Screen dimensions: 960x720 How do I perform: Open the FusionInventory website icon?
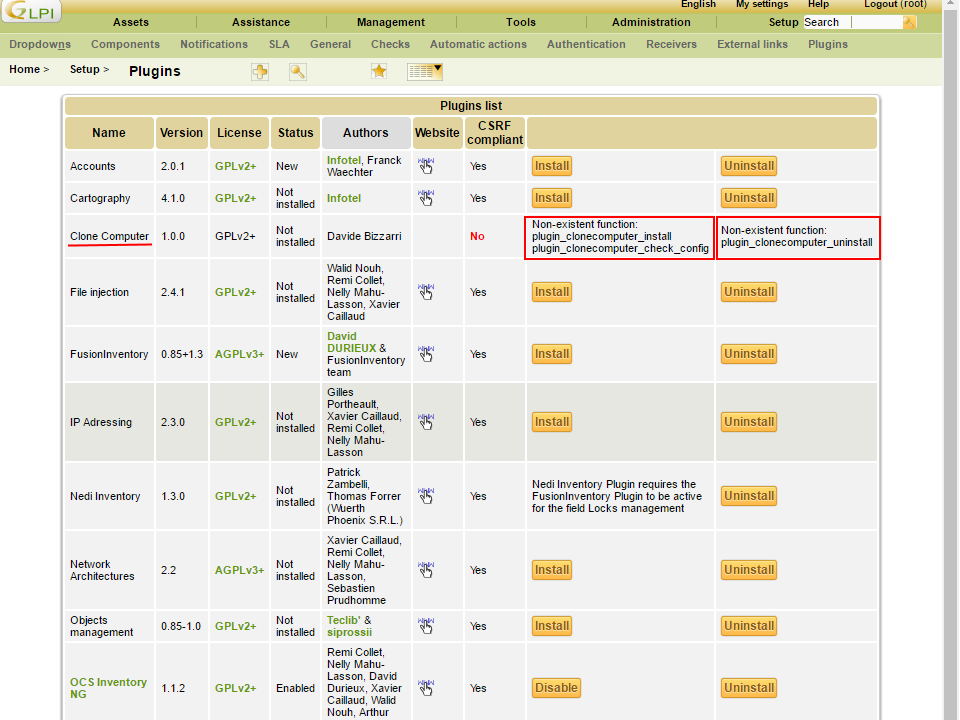pos(426,354)
